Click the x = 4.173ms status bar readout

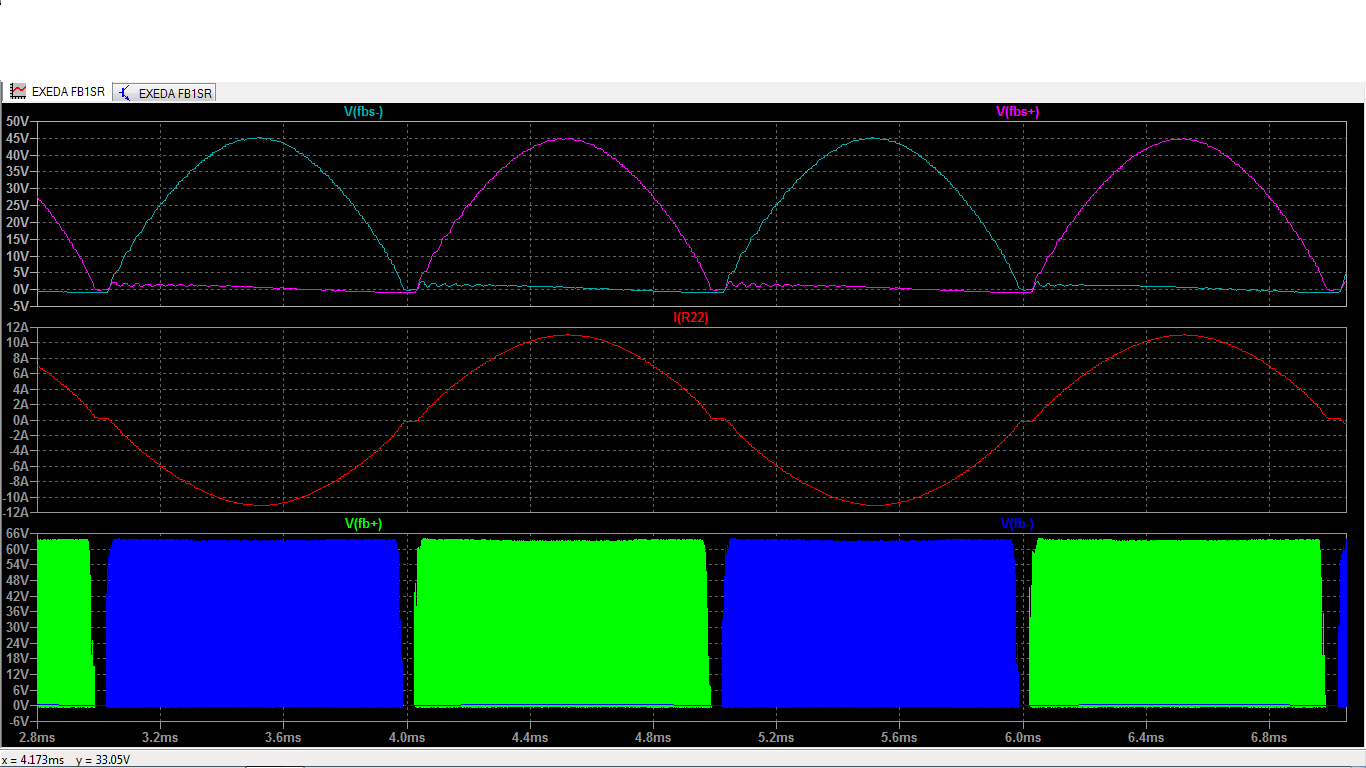coord(34,760)
